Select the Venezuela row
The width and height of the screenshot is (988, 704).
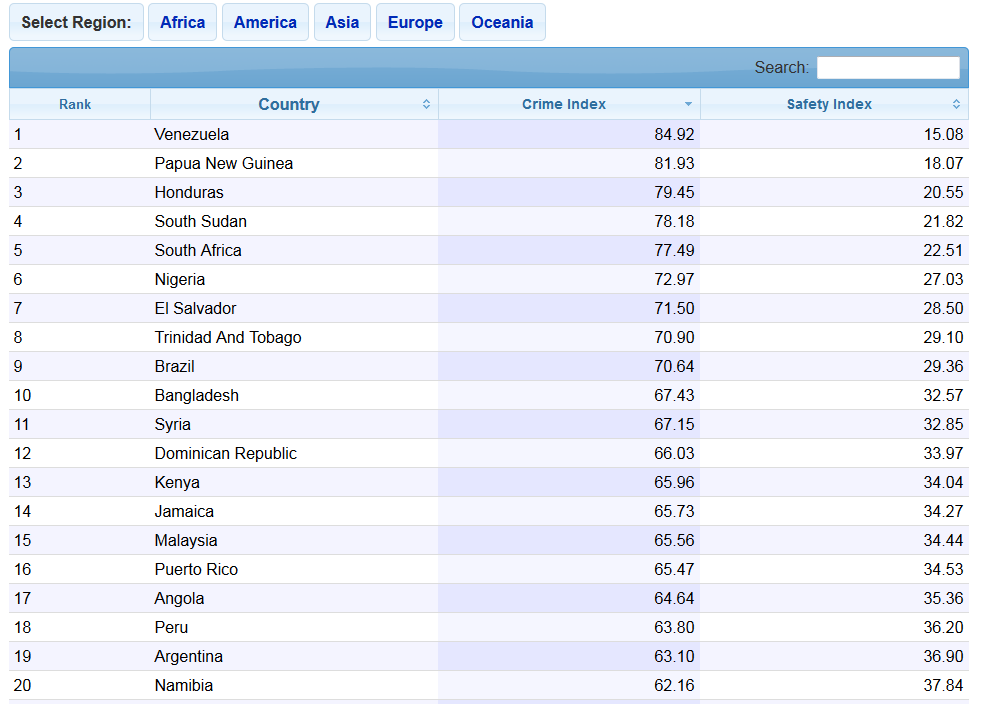[489, 134]
